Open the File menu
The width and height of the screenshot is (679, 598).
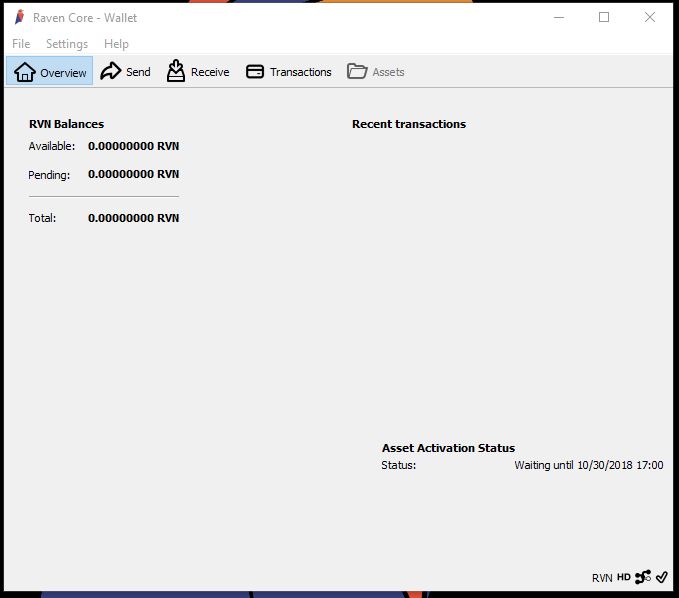coord(21,44)
